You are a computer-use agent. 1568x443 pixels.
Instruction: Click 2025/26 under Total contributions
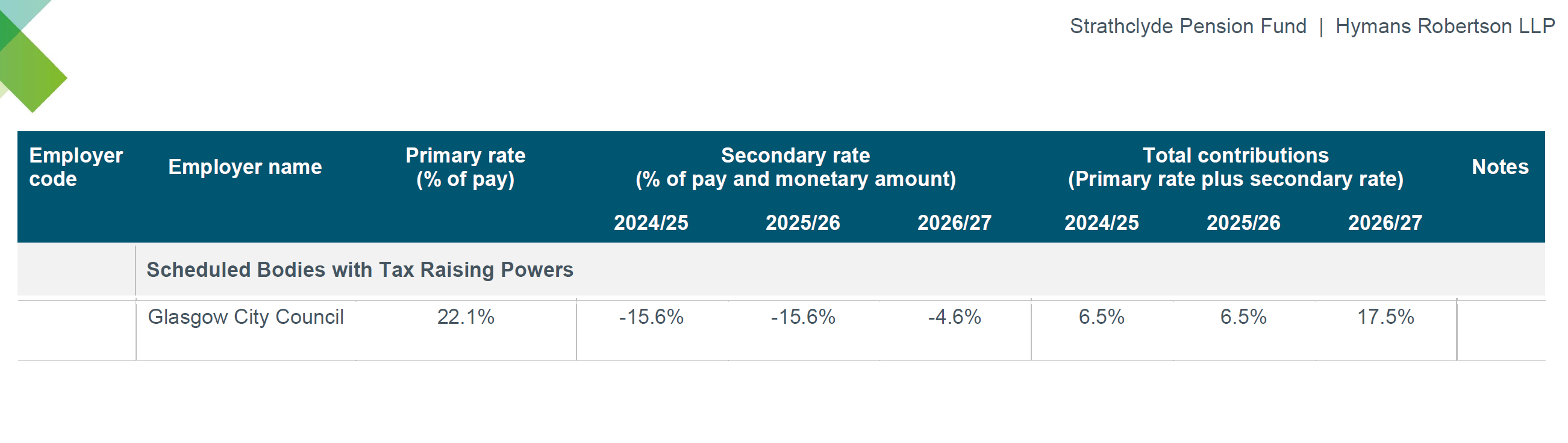pyautogui.click(x=1243, y=223)
